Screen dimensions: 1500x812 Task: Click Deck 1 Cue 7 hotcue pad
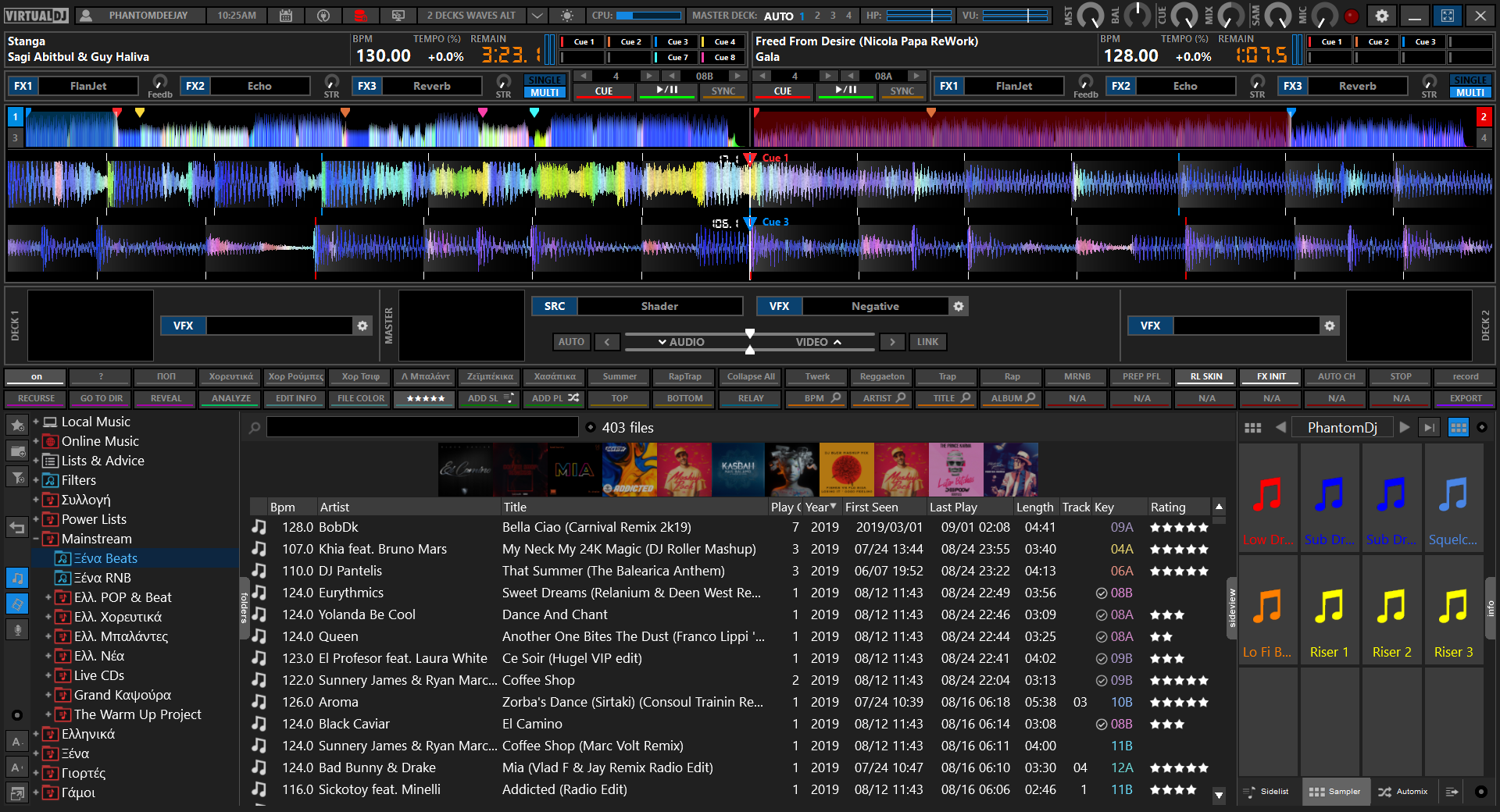(675, 58)
